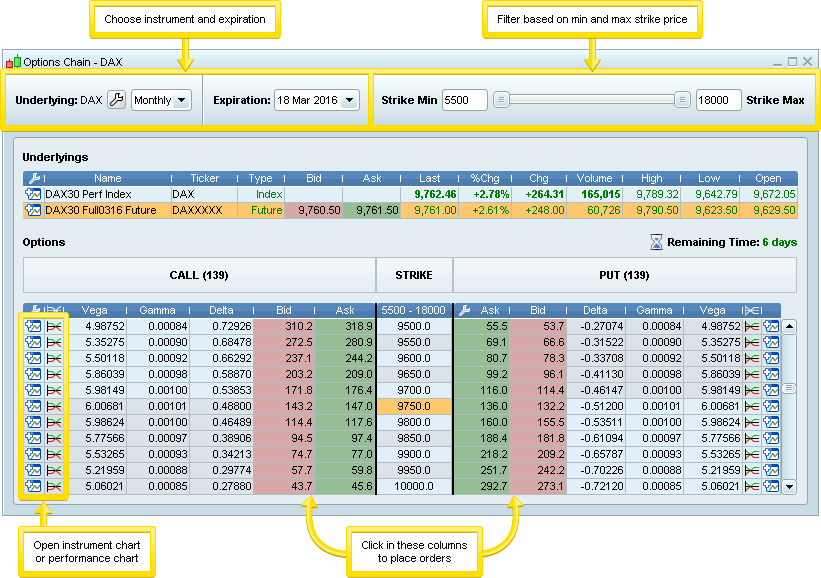Click wrench icon in call options header
This screenshot has height=578, width=821.
35,310
